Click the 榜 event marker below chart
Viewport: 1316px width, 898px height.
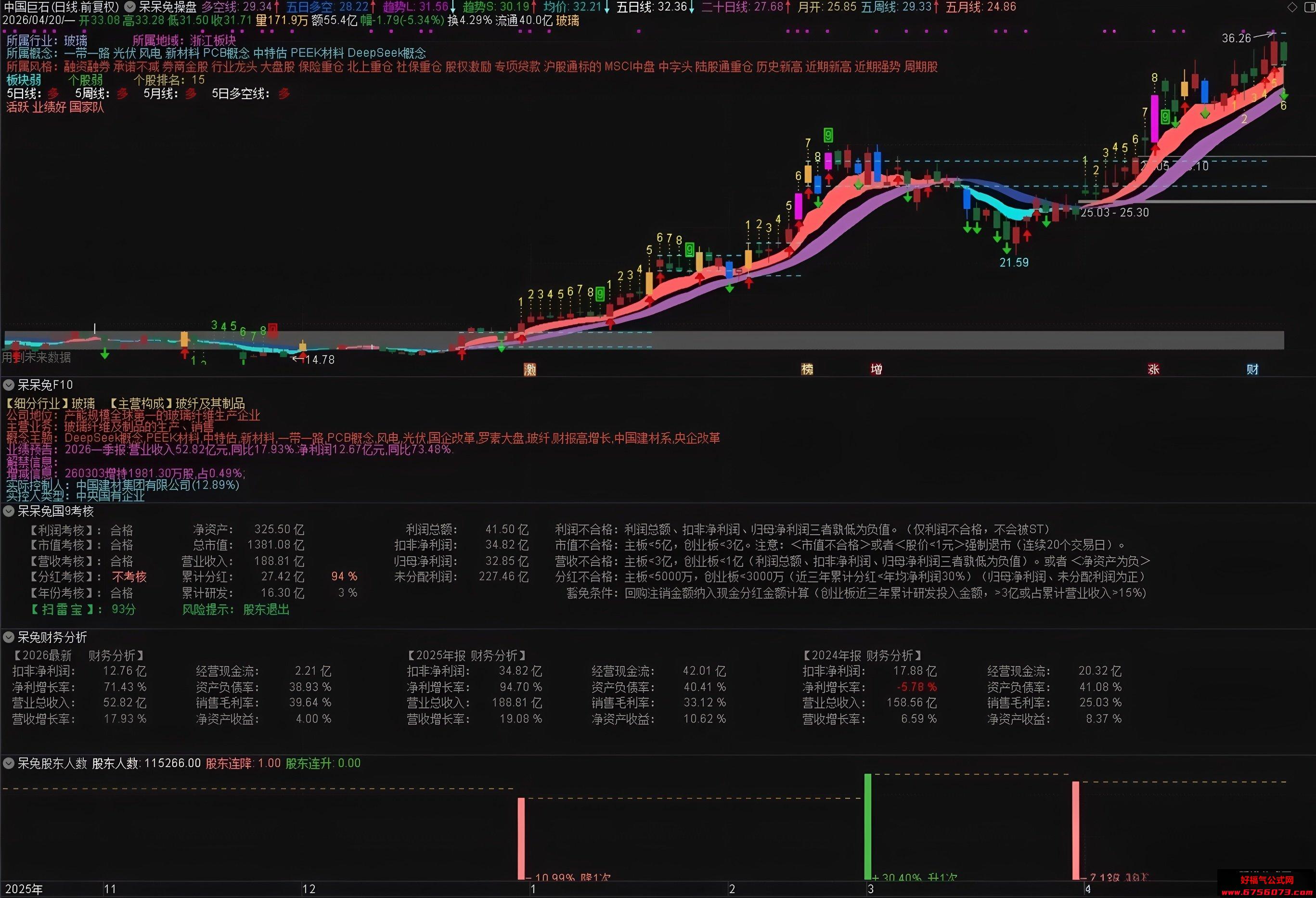coord(808,369)
